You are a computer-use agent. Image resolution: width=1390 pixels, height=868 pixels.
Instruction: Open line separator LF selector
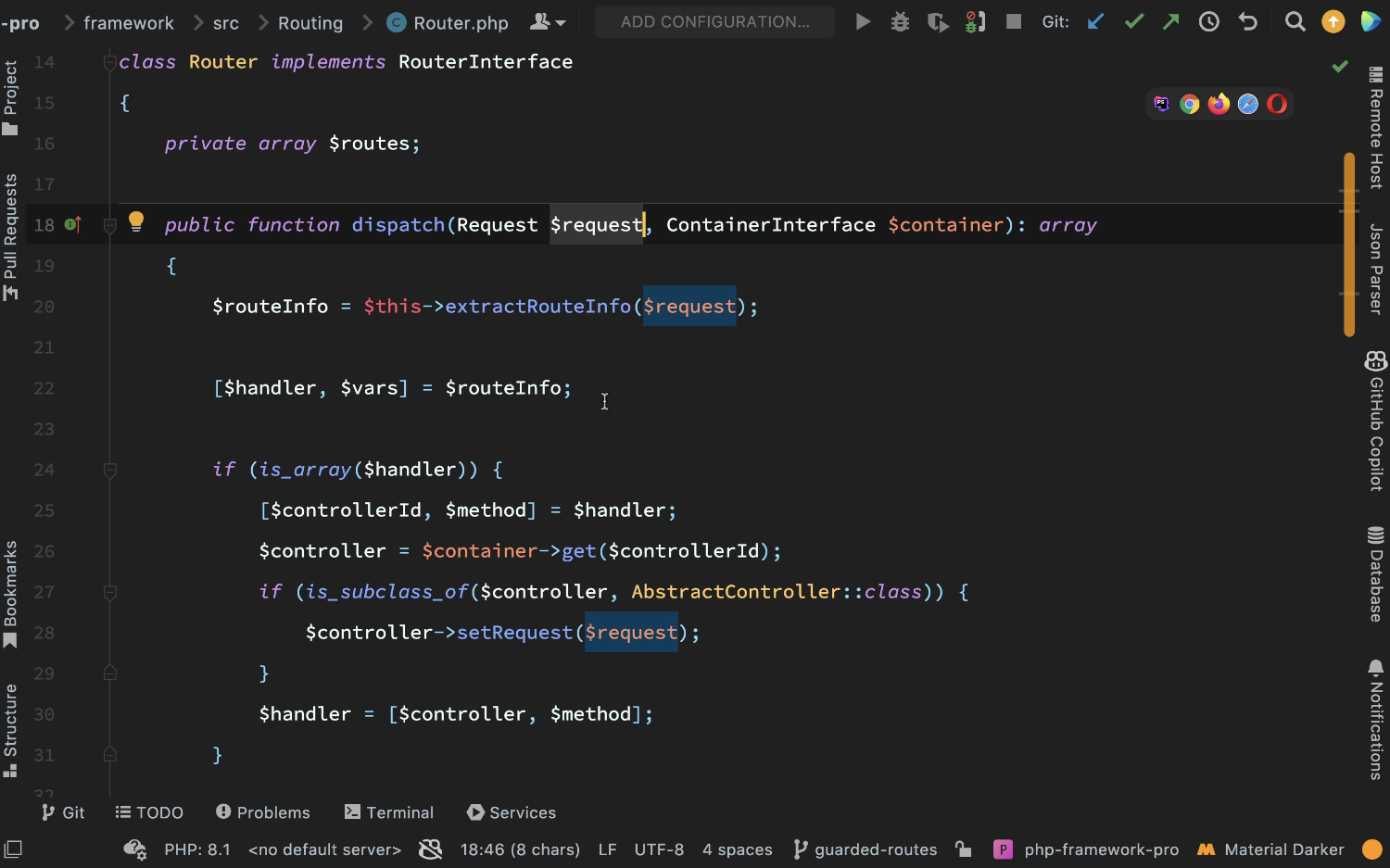(607, 849)
